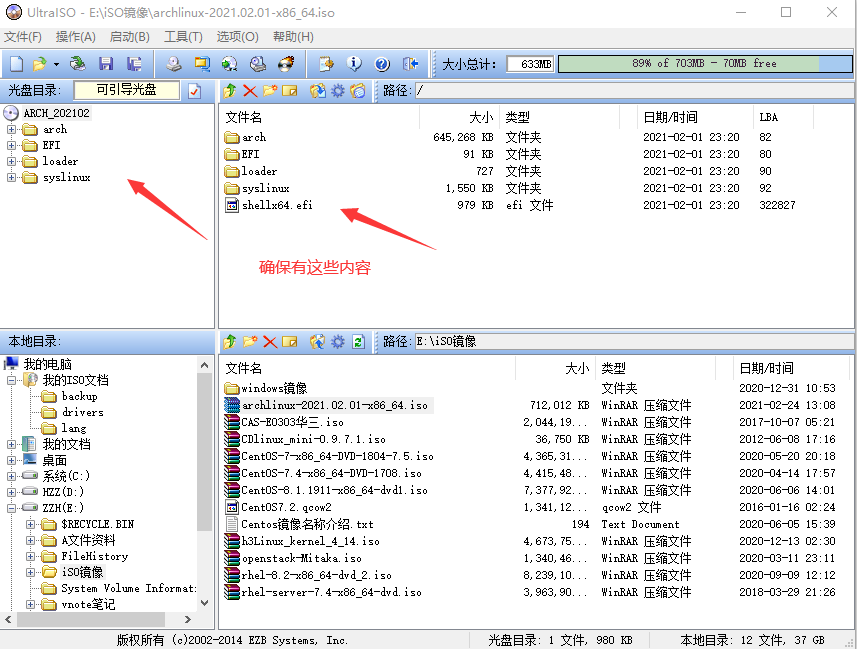This screenshot has width=857, height=649.
Task: Open the 选项(O) menu
Action: [x=237, y=37]
